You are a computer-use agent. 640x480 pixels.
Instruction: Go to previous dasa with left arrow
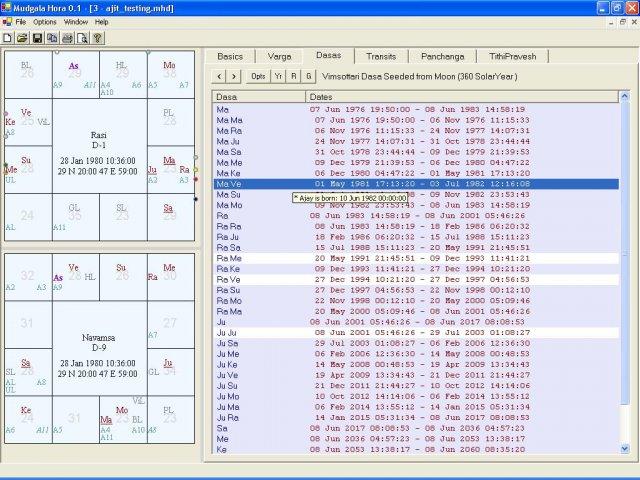click(220, 75)
